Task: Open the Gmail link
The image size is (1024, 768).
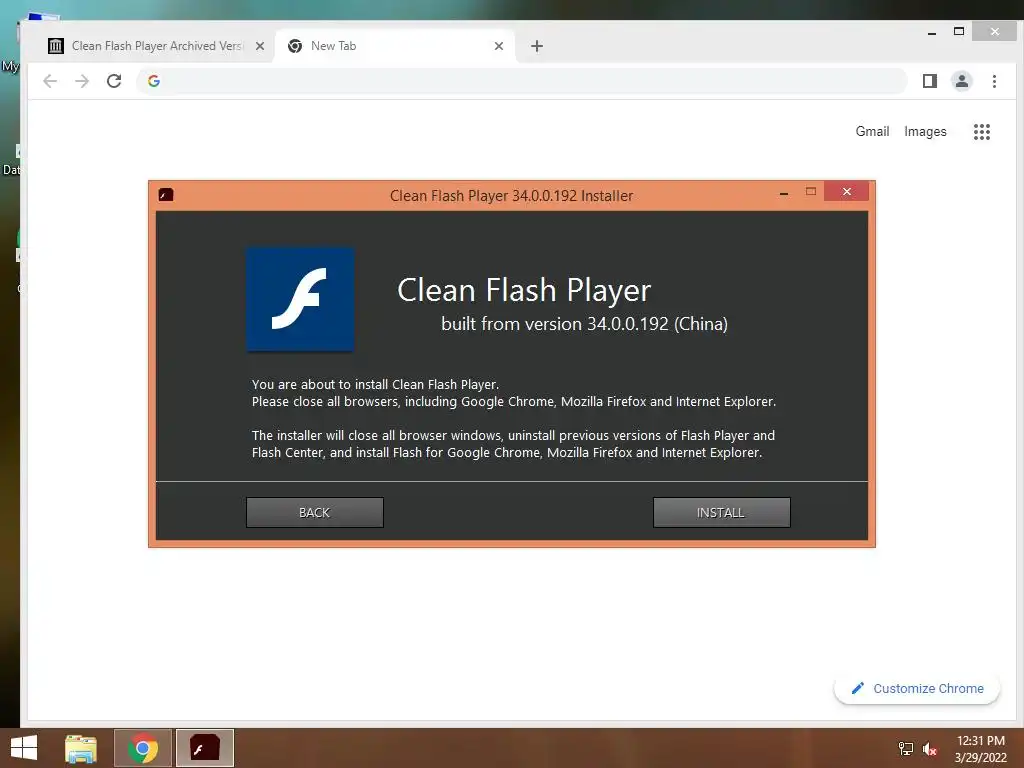Action: point(872,131)
